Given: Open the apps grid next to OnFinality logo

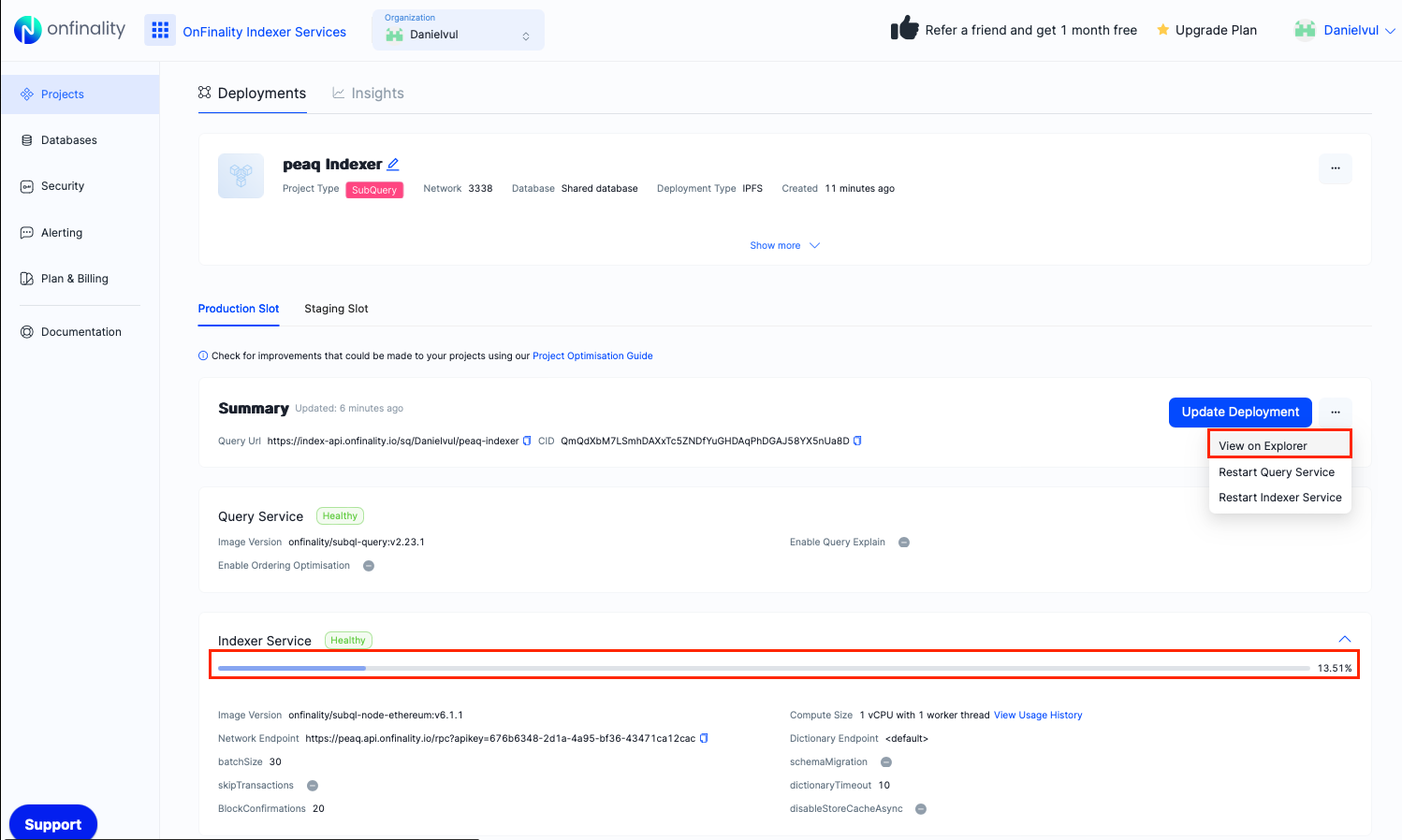Looking at the screenshot, I should point(160,30).
